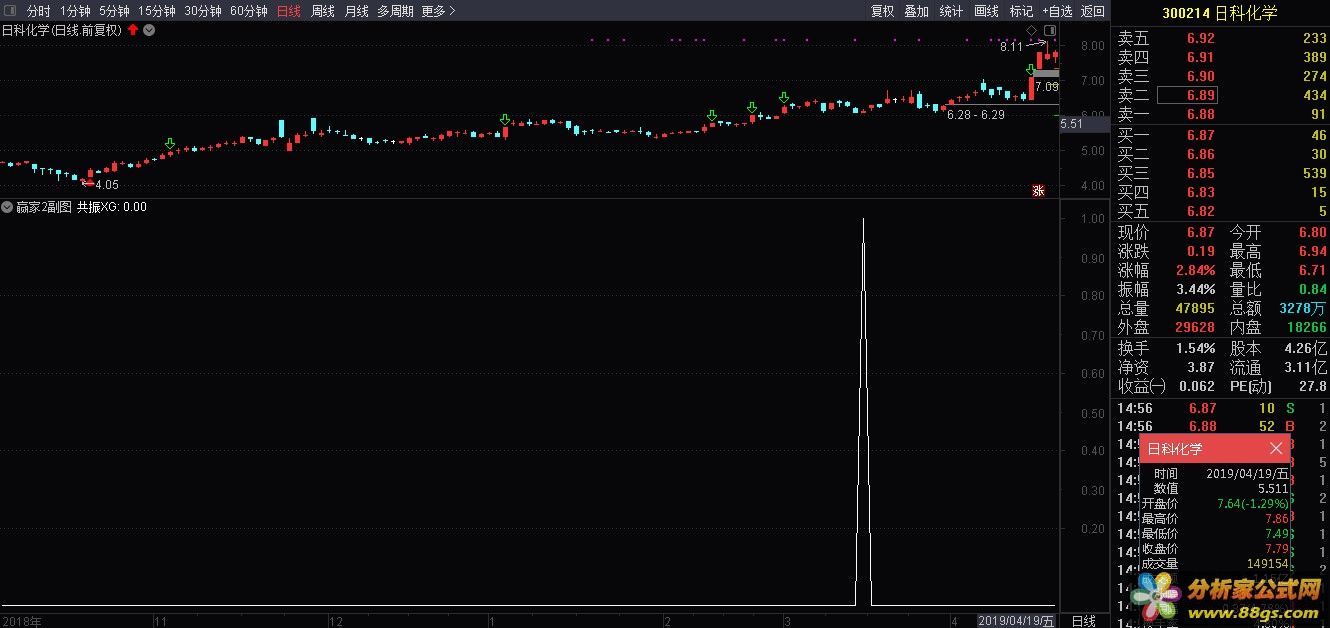The height and width of the screenshot is (628, 1330).
Task: Click the 8.11 high price label
Action: [1011, 47]
